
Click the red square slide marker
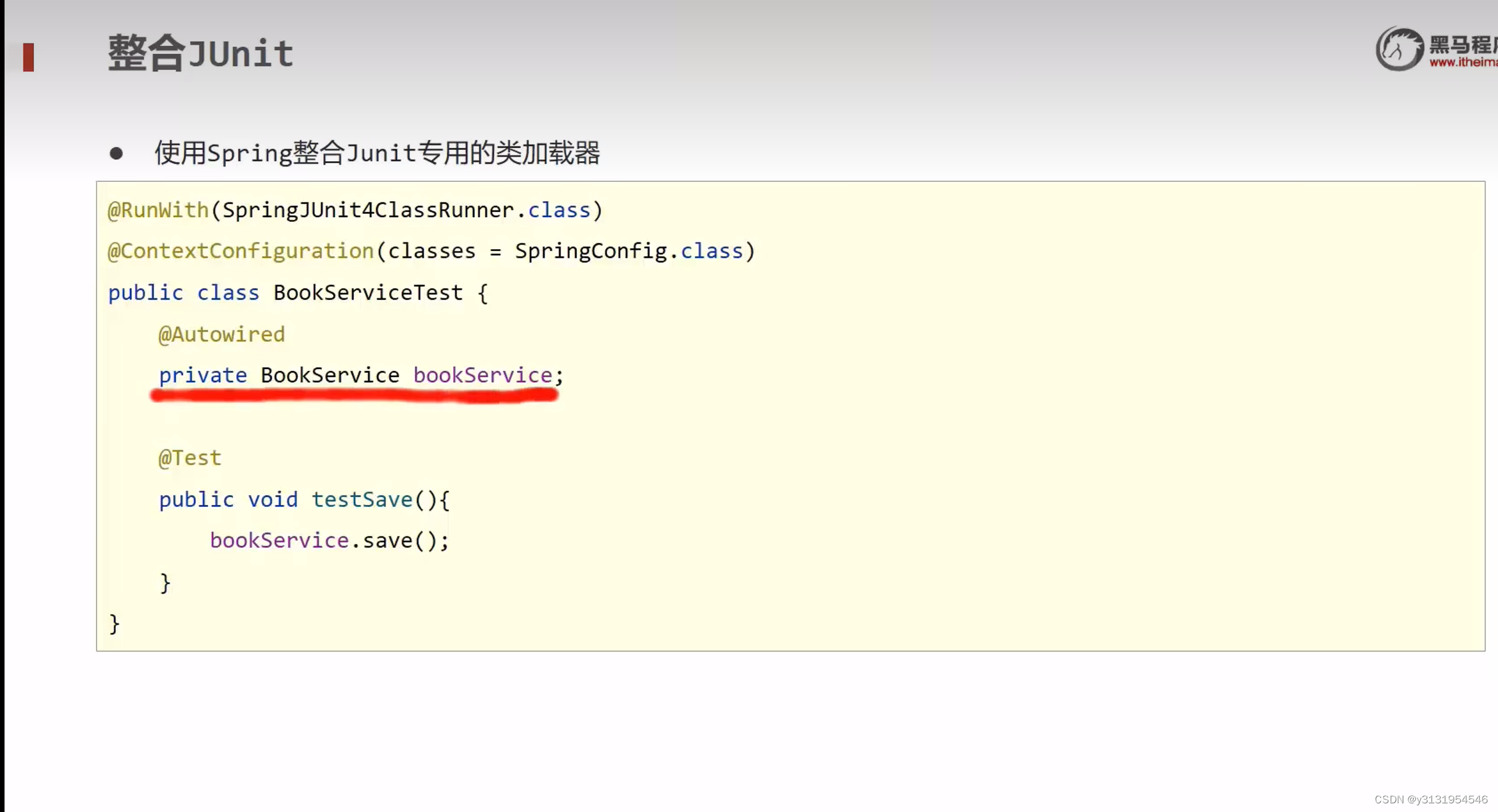click(27, 59)
